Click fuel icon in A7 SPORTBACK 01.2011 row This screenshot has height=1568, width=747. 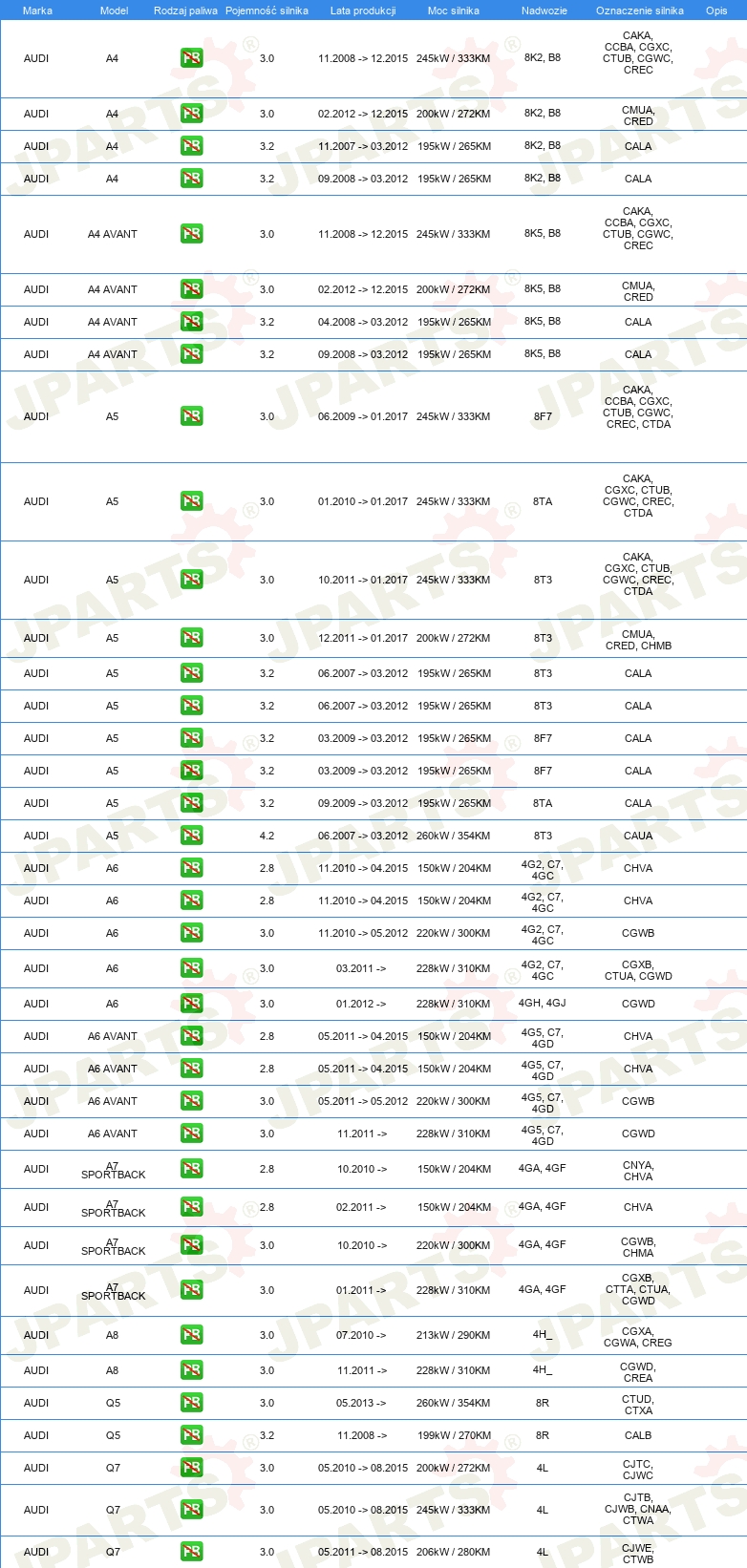[191, 1290]
